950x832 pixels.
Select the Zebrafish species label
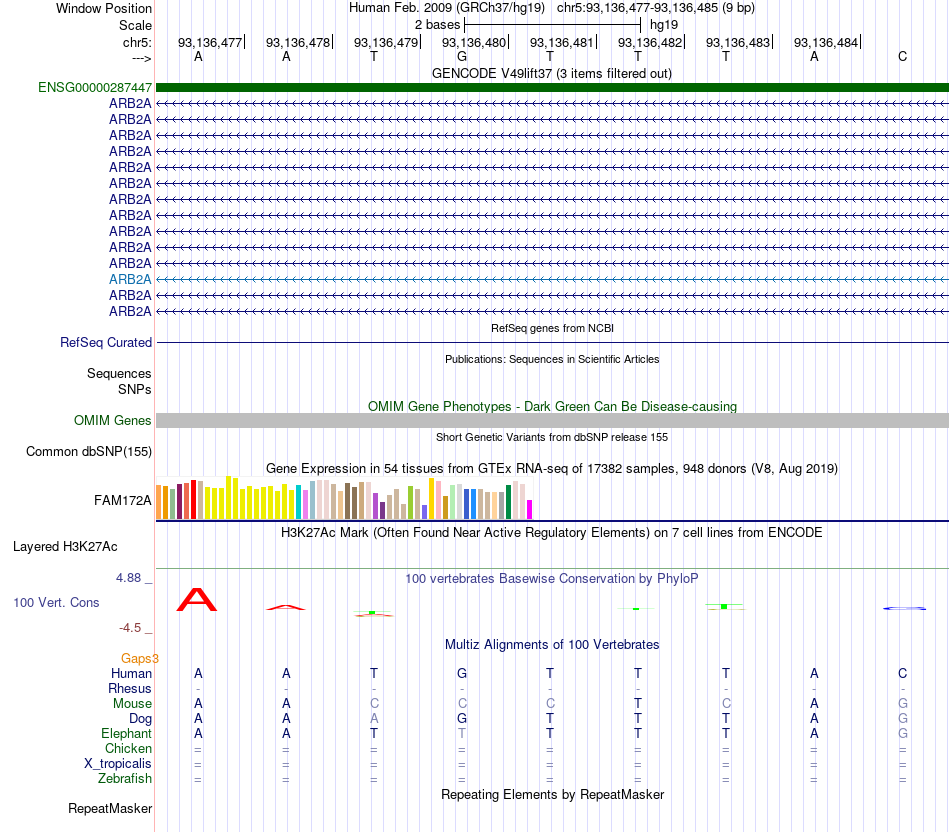(125, 779)
